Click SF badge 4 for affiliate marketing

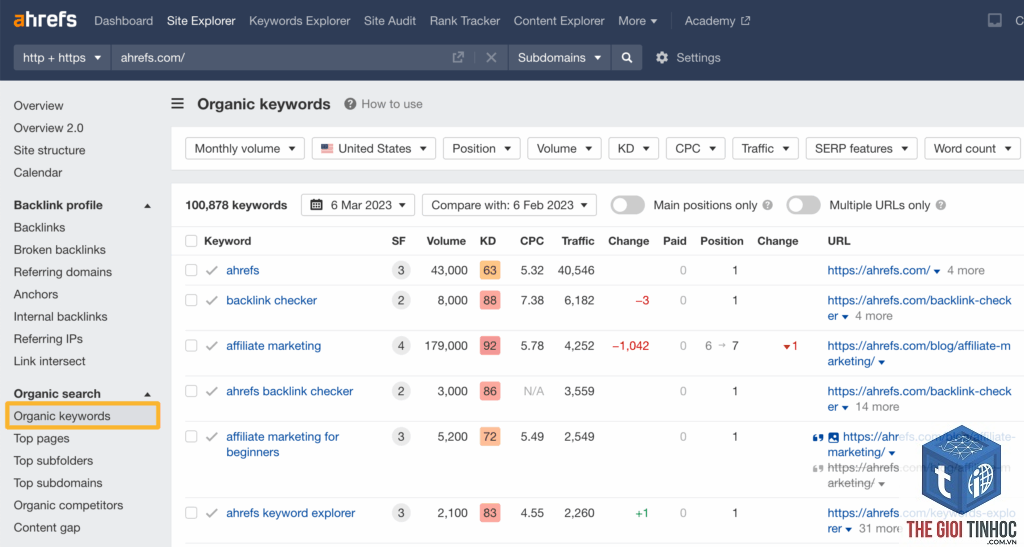point(401,346)
